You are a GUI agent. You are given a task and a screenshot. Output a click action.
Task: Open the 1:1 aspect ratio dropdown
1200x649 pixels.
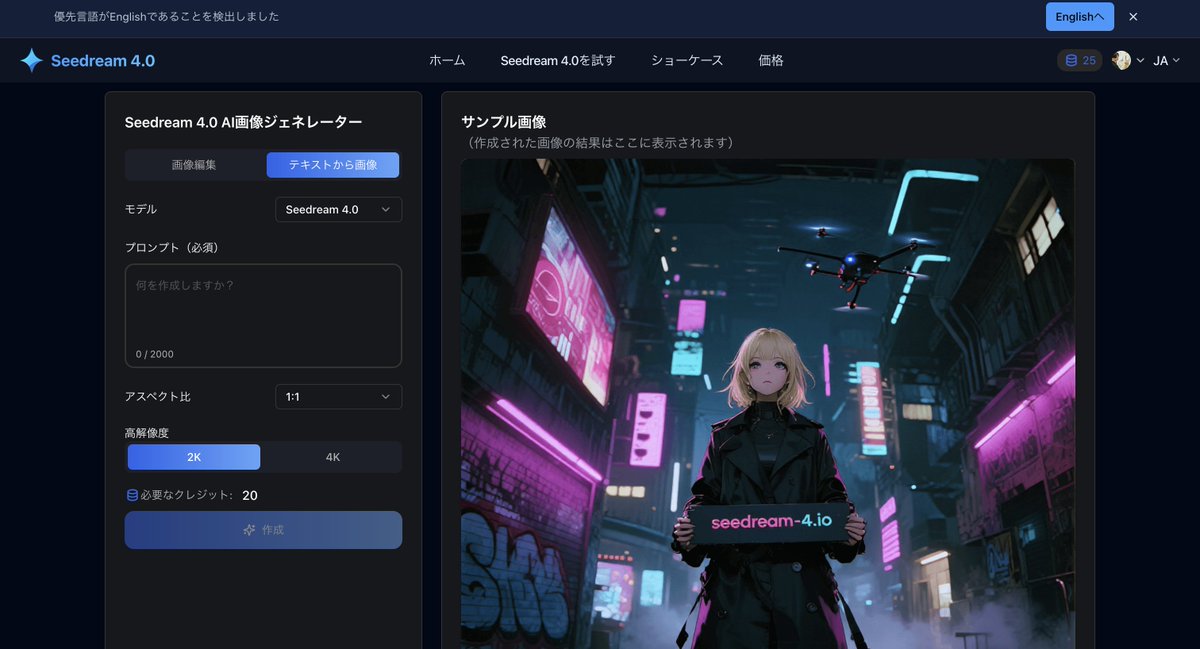pos(339,397)
